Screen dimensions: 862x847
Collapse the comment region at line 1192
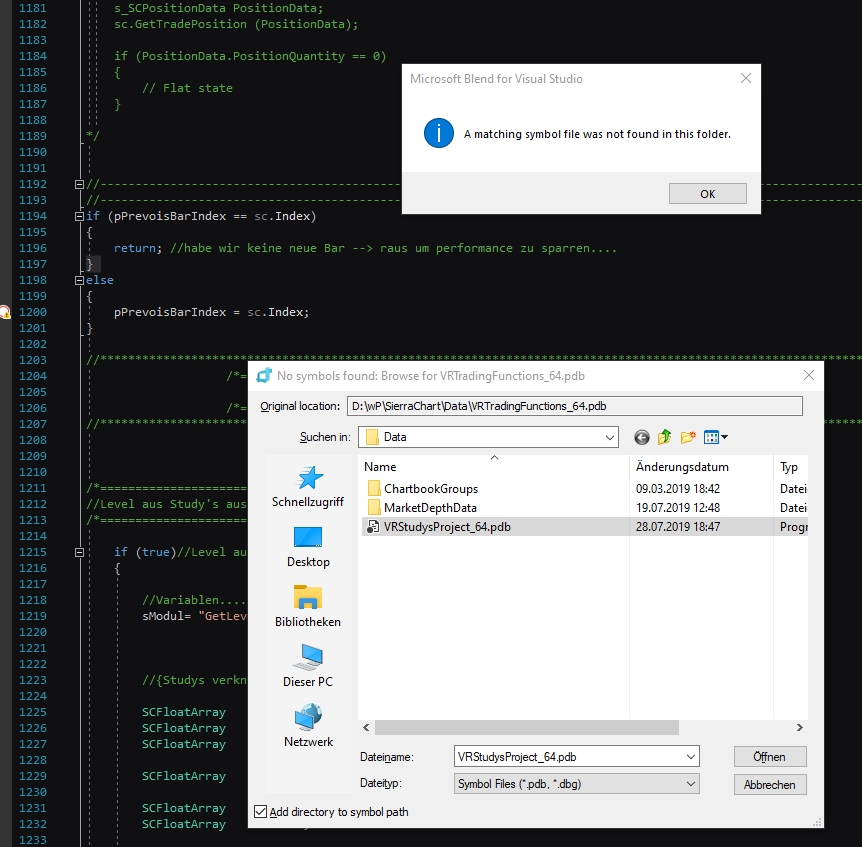79,184
